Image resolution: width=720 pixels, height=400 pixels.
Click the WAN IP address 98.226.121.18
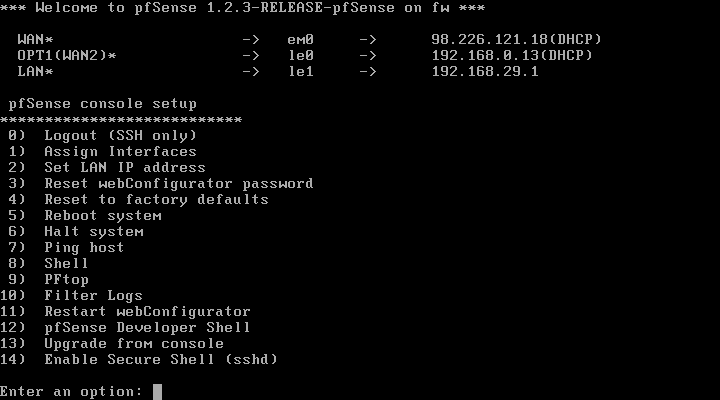click(489, 39)
